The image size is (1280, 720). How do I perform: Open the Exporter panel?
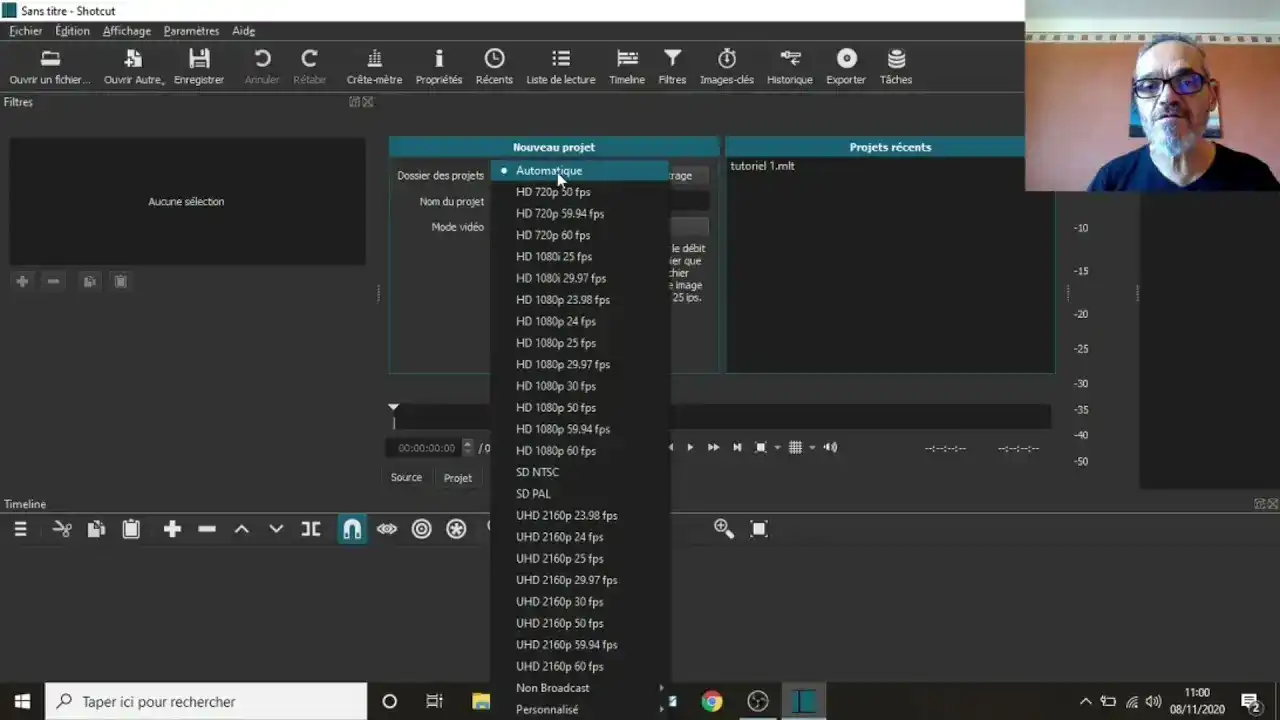pos(846,65)
